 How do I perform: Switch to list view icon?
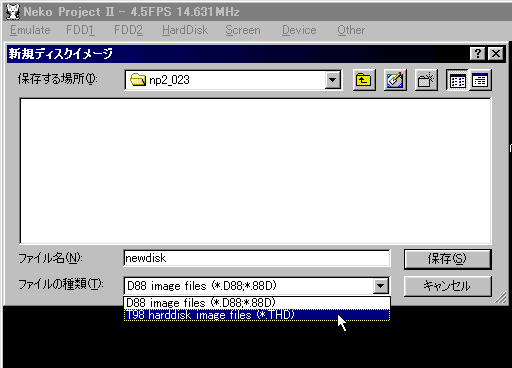coord(457,80)
